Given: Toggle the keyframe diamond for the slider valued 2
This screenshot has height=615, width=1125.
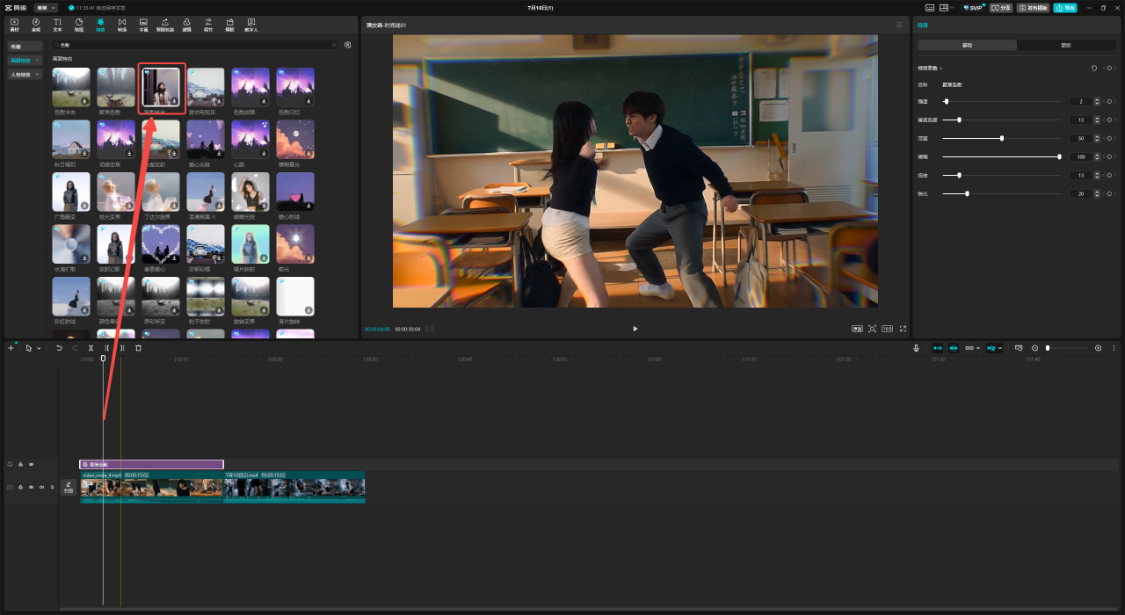Looking at the screenshot, I should coord(1109,101).
